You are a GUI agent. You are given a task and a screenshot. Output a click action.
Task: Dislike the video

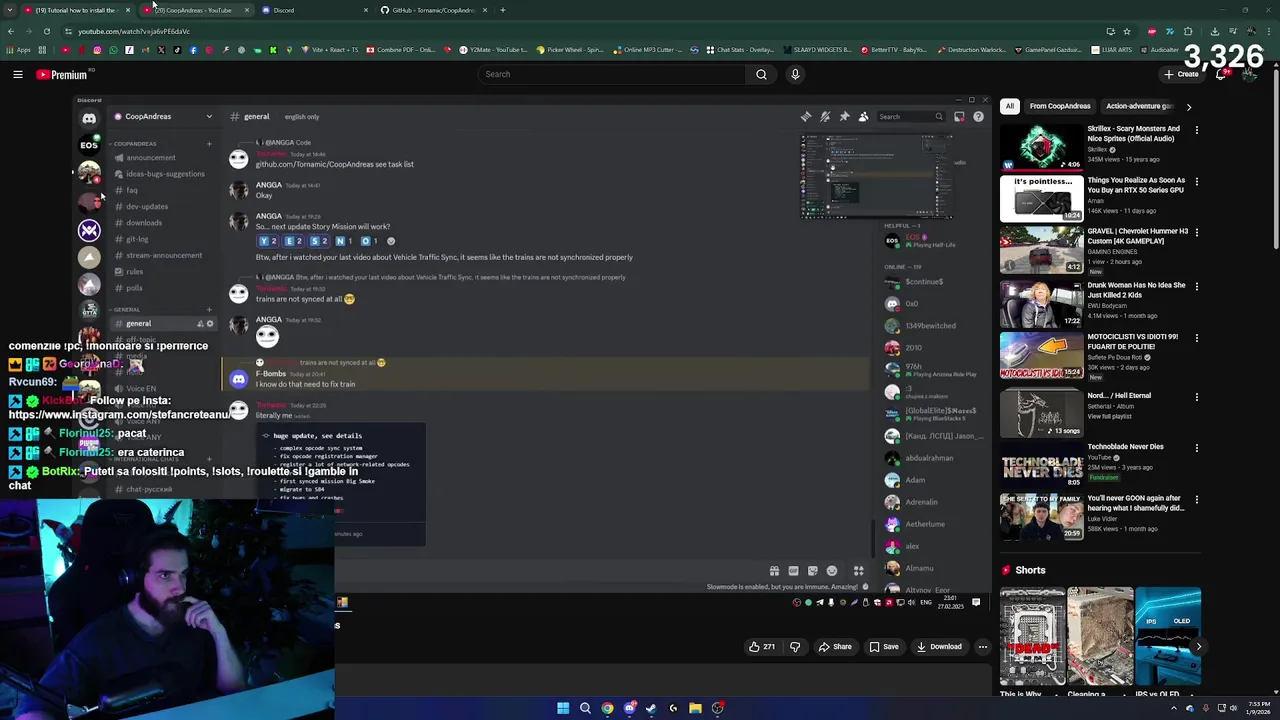[x=795, y=647]
